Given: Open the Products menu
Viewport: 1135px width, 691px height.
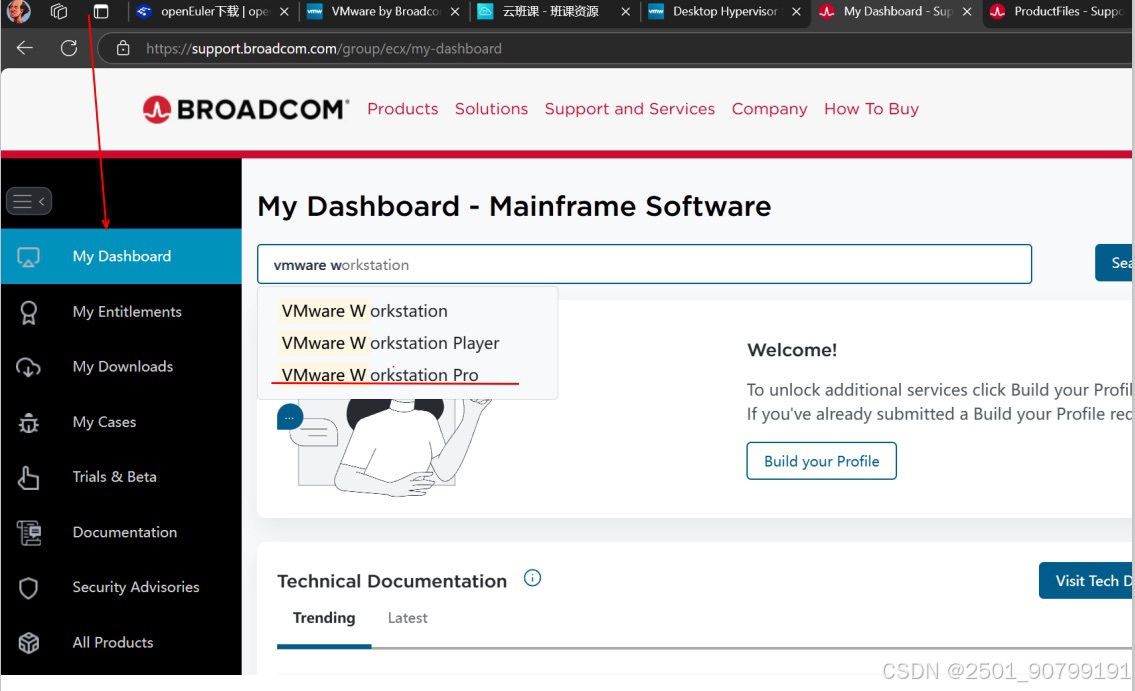Looking at the screenshot, I should coord(402,109).
